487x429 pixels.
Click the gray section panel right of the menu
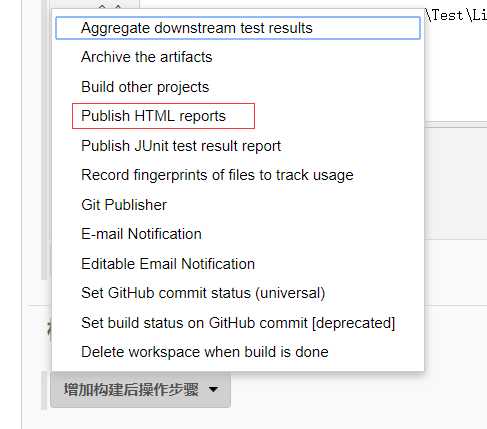[x=456, y=183]
